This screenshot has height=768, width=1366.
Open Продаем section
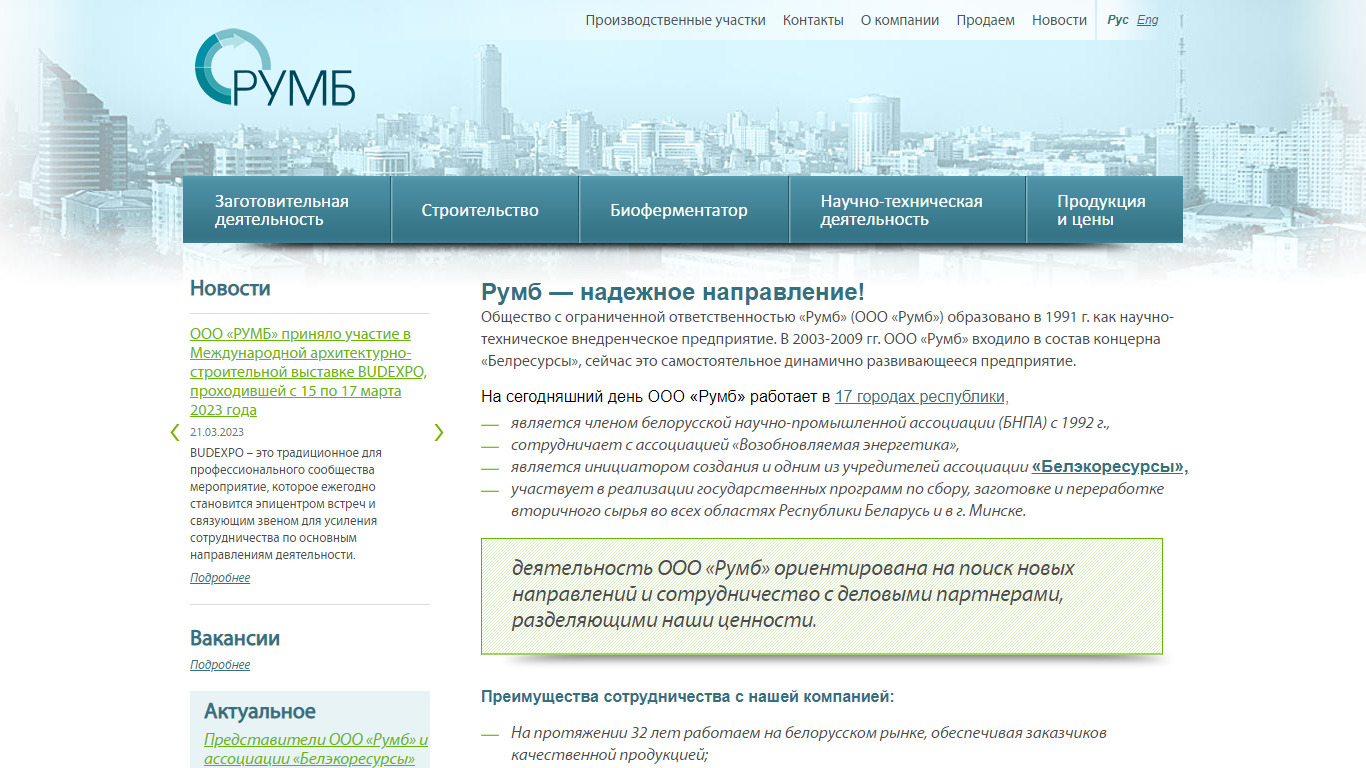click(985, 20)
